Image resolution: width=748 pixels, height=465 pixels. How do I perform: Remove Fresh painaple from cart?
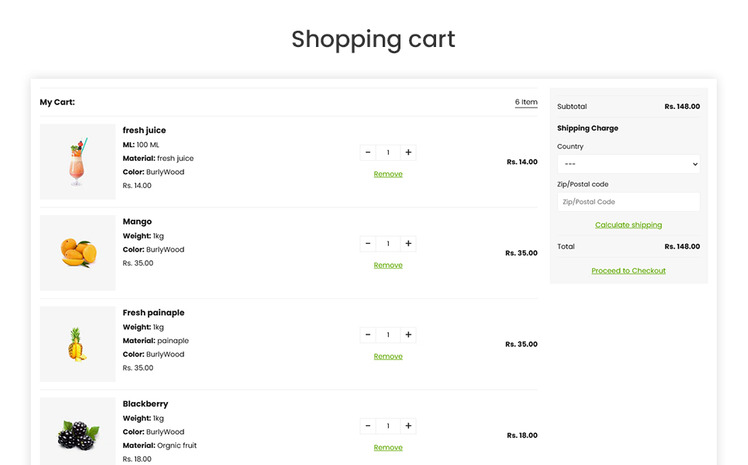(x=388, y=356)
